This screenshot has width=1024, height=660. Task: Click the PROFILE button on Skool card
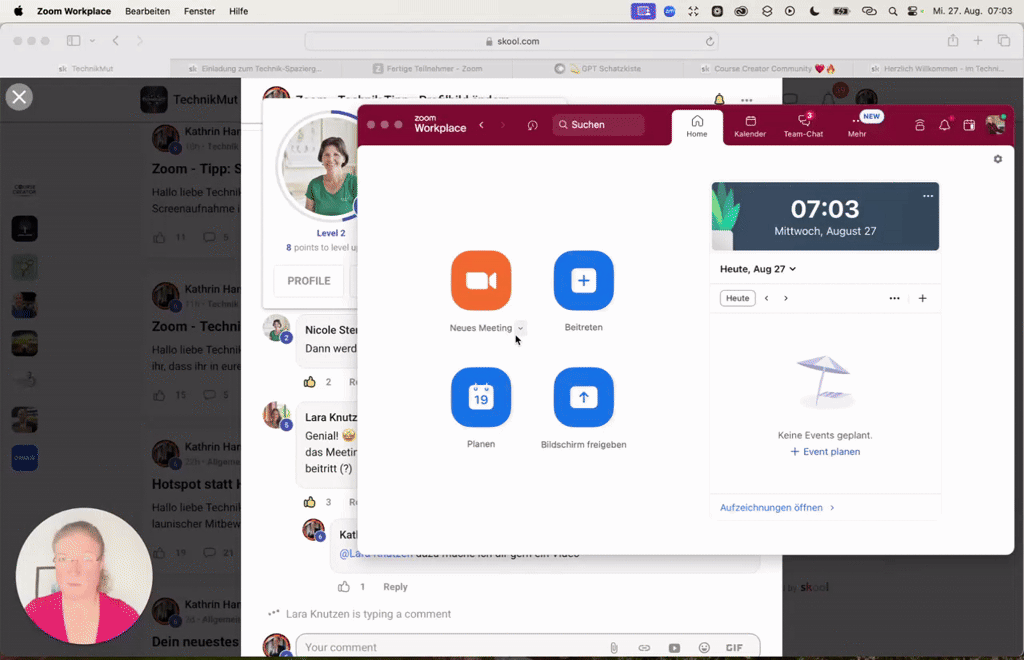[x=309, y=281]
